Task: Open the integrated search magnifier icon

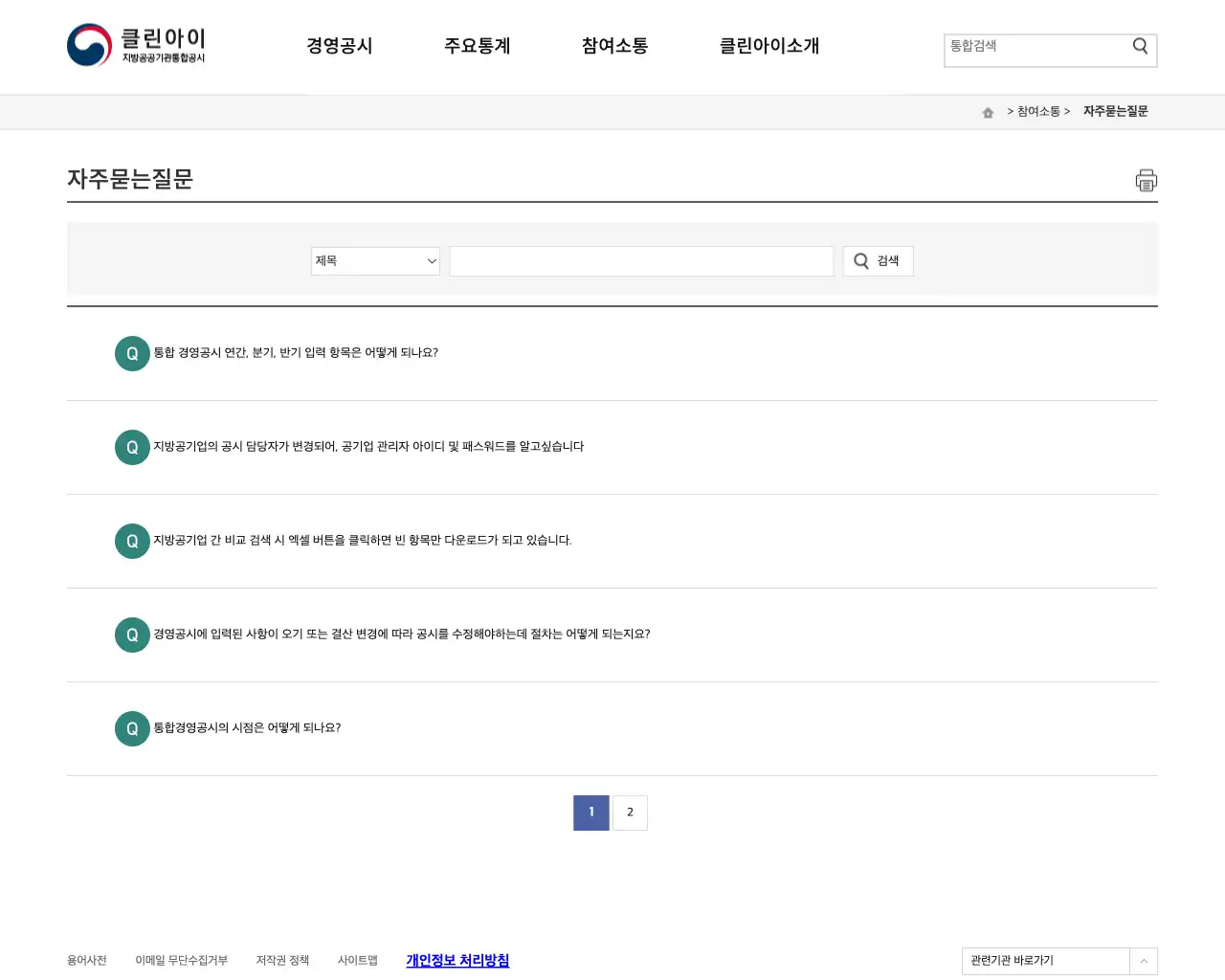Action: (x=1139, y=45)
